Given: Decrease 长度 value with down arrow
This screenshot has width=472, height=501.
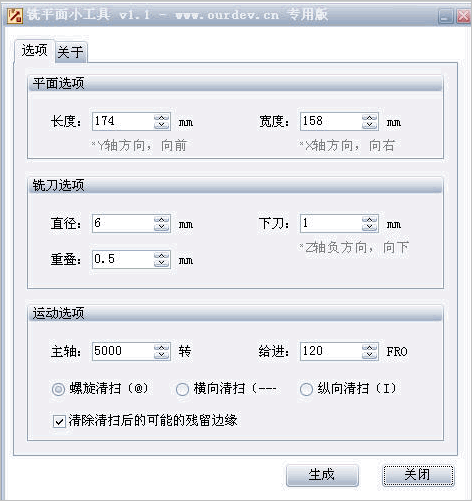Looking at the screenshot, I should click(162, 125).
